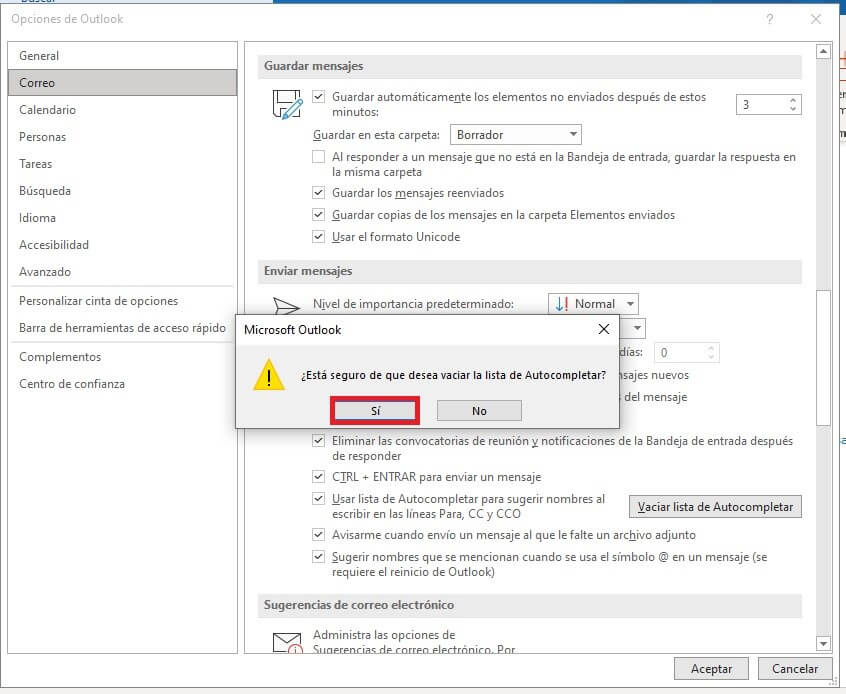
Task: Toggle Guardar automáticamente los elementos no enviados
Action: (318, 97)
